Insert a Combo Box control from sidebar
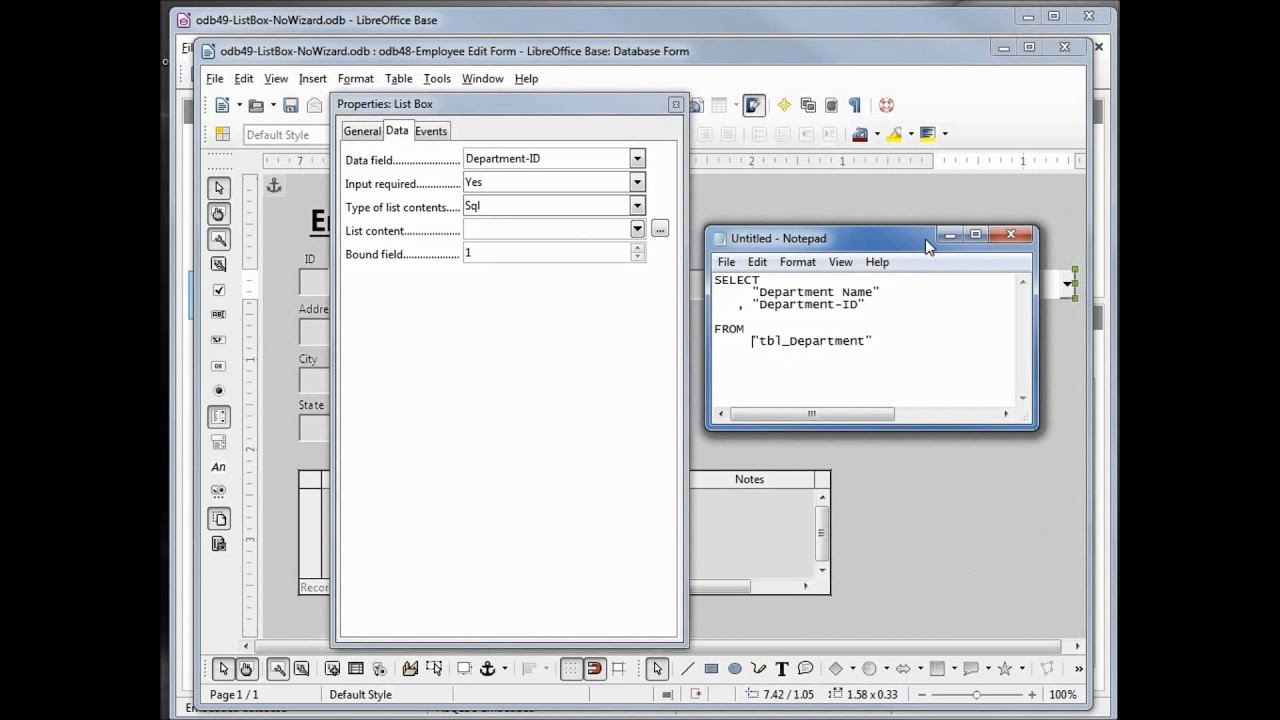 [219, 442]
